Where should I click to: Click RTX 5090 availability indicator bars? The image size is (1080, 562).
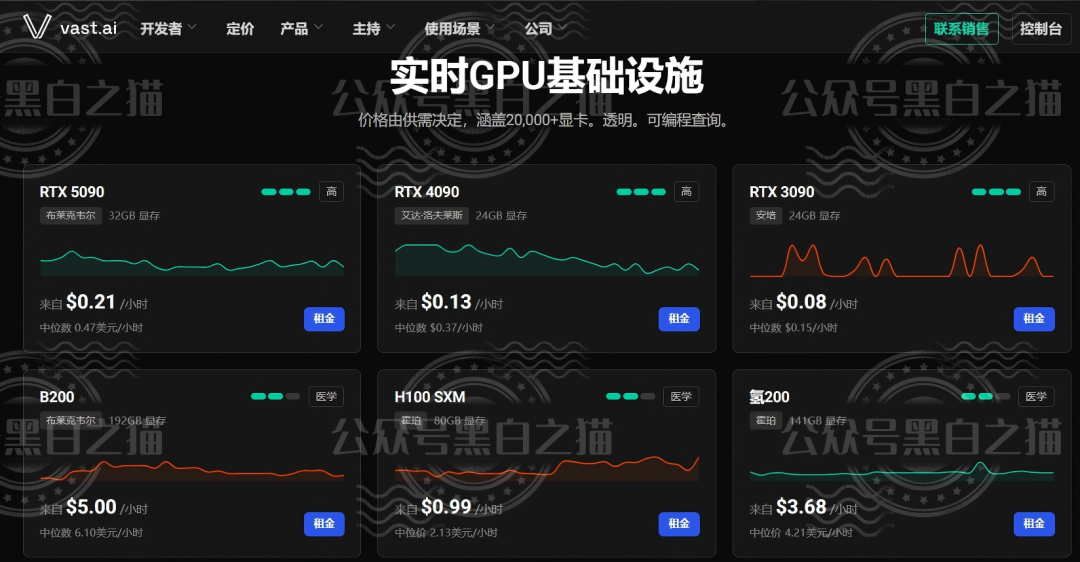point(286,191)
